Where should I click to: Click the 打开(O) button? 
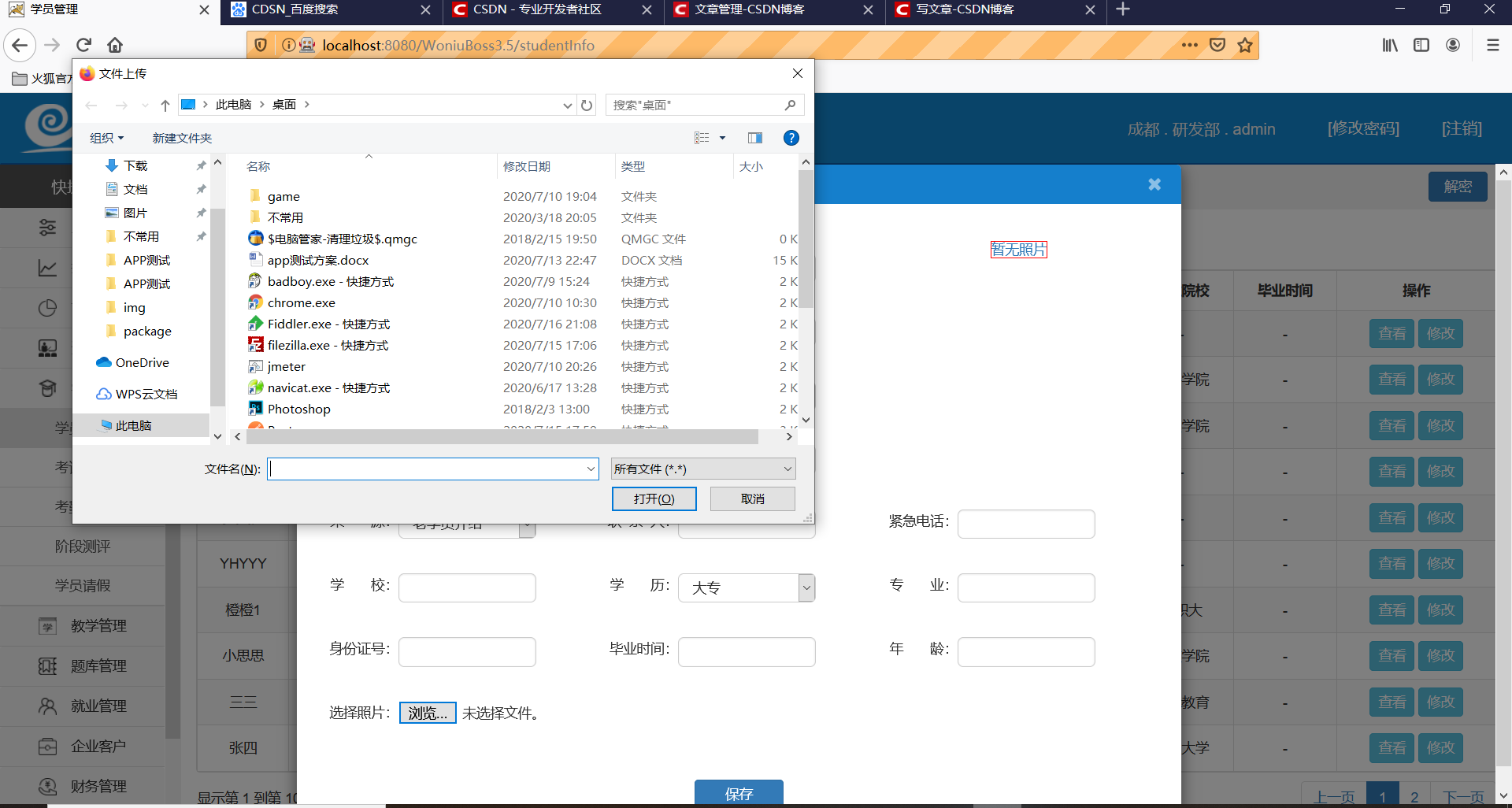click(654, 499)
